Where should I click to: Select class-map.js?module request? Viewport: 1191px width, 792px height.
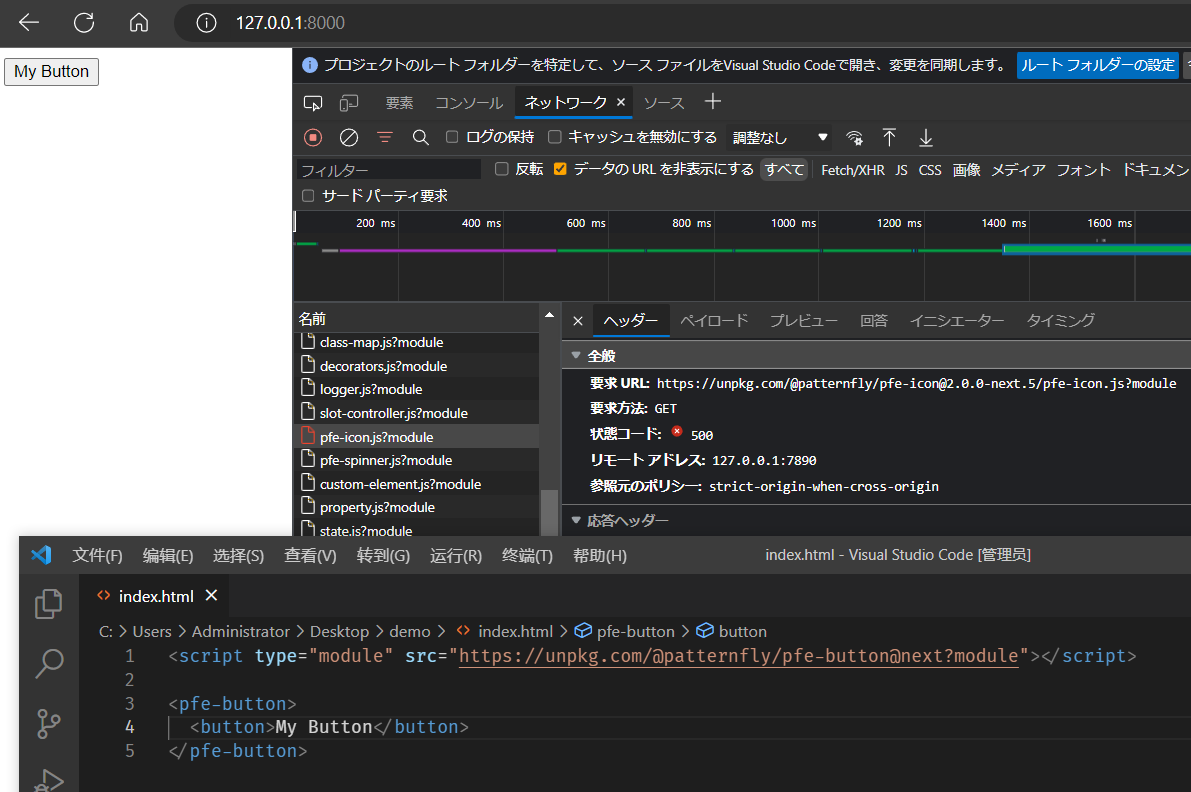(x=417, y=342)
